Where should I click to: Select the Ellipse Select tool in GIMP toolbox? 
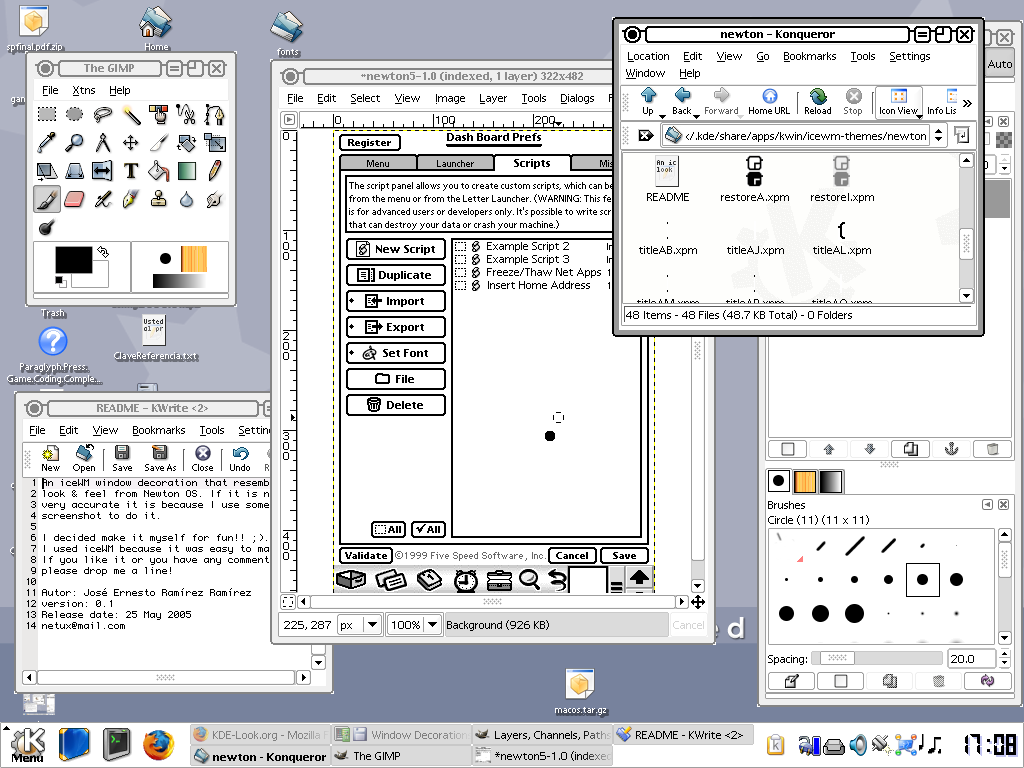point(74,115)
